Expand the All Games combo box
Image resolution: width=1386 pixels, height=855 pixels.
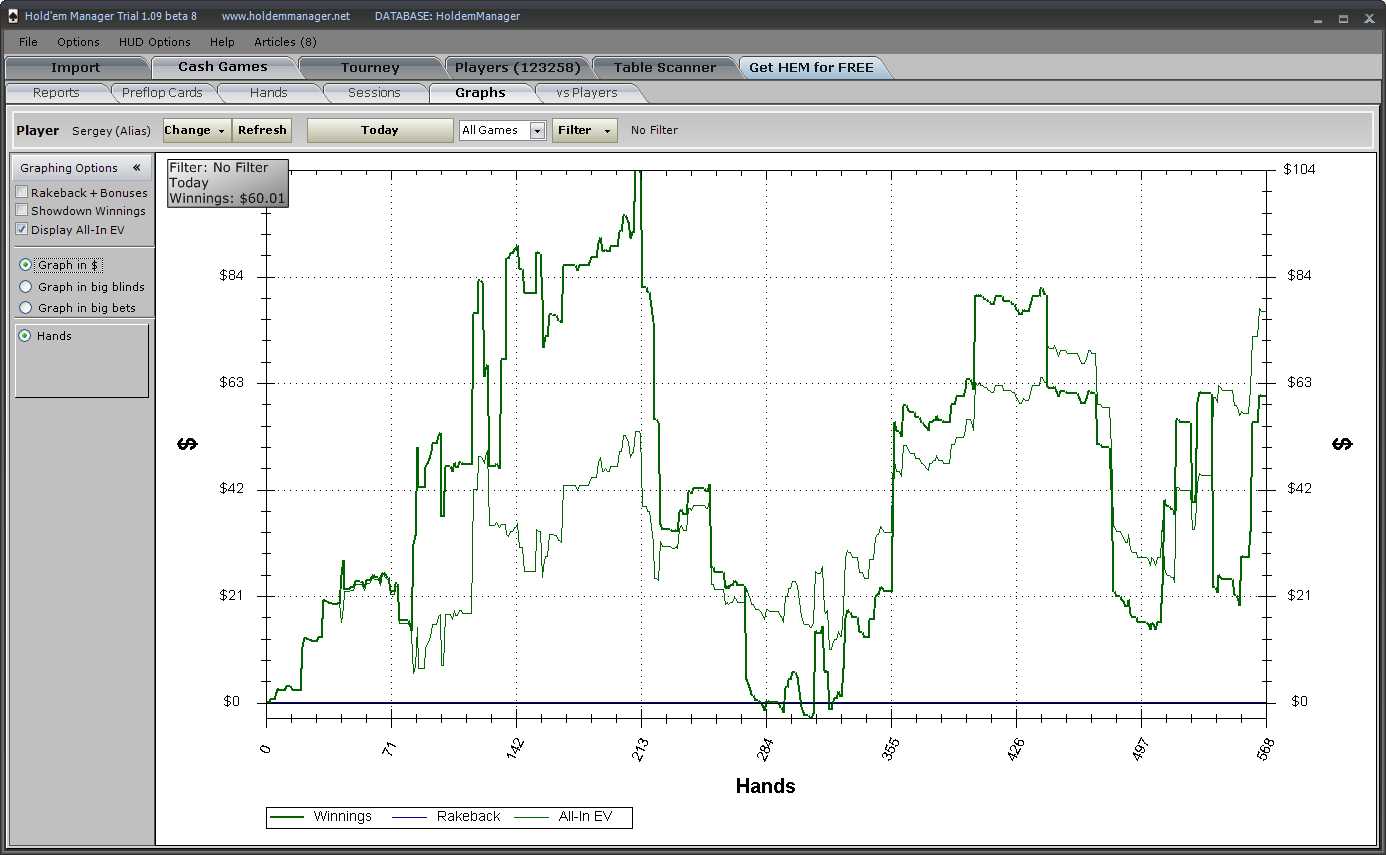(537, 131)
